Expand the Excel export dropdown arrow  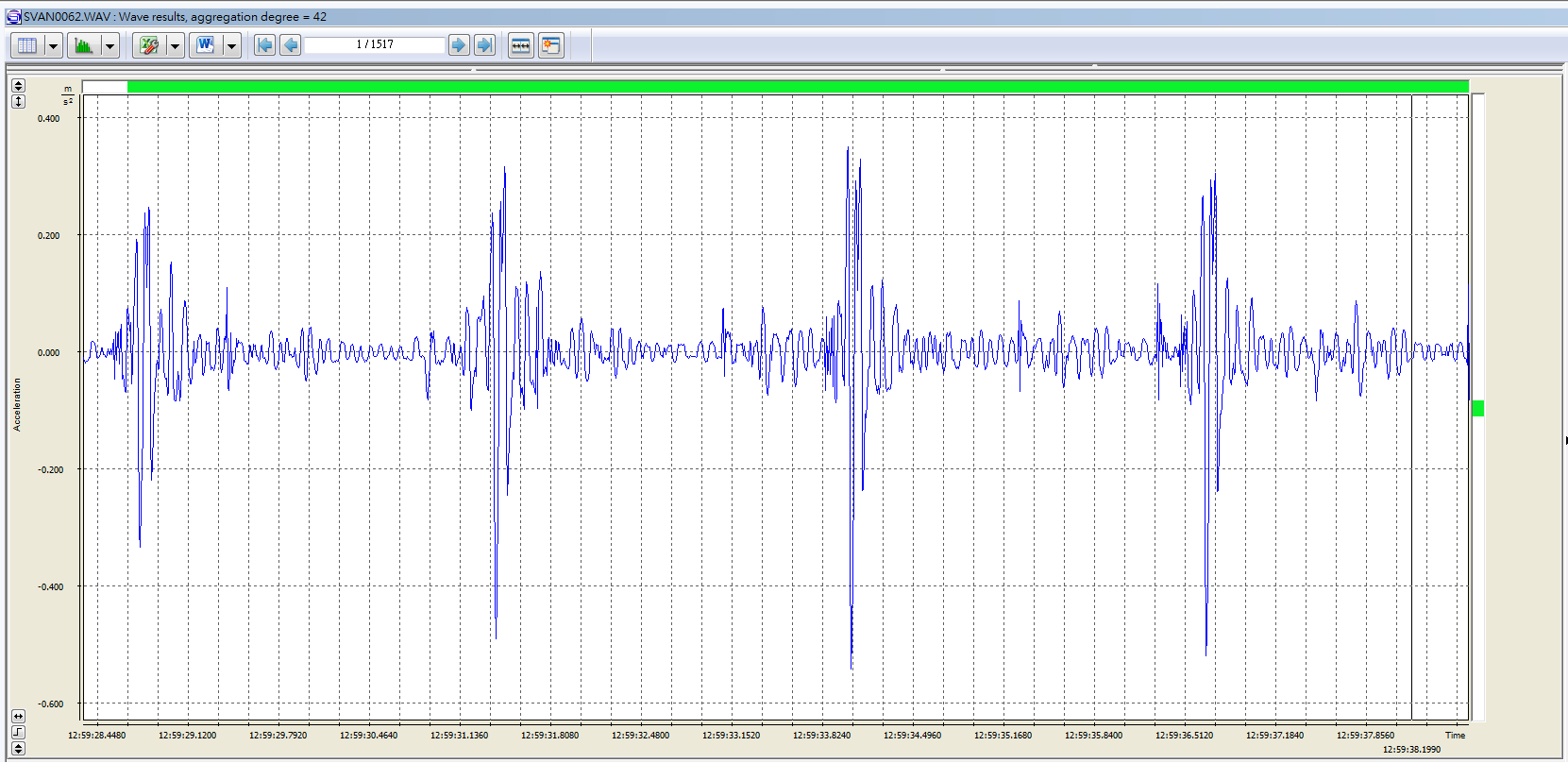pyautogui.click(x=175, y=45)
